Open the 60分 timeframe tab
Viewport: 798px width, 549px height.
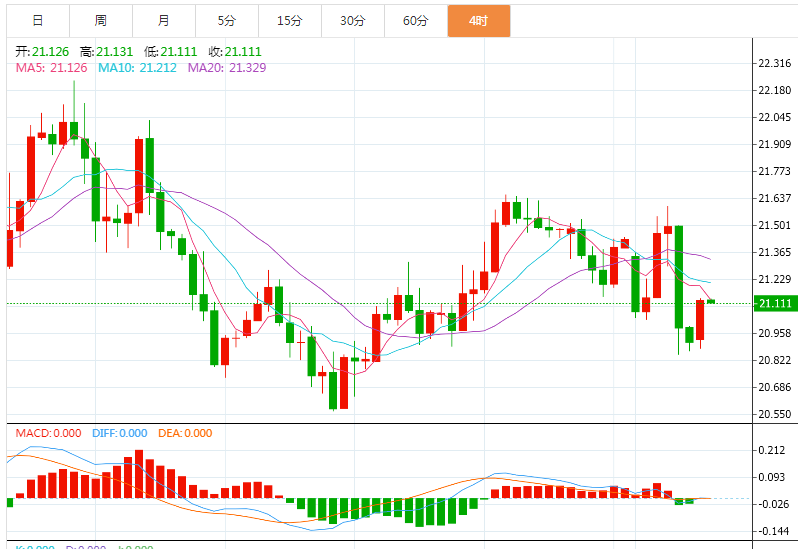416,21
